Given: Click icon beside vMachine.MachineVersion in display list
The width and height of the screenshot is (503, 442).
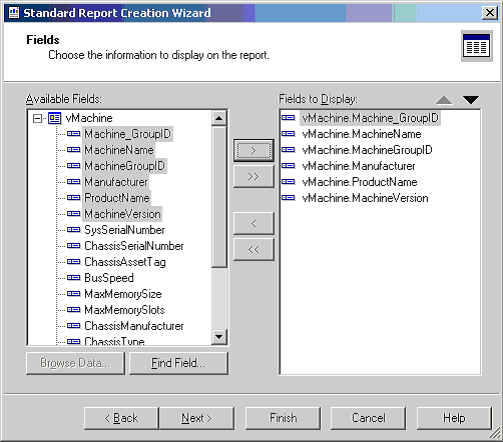Looking at the screenshot, I should (x=288, y=198).
